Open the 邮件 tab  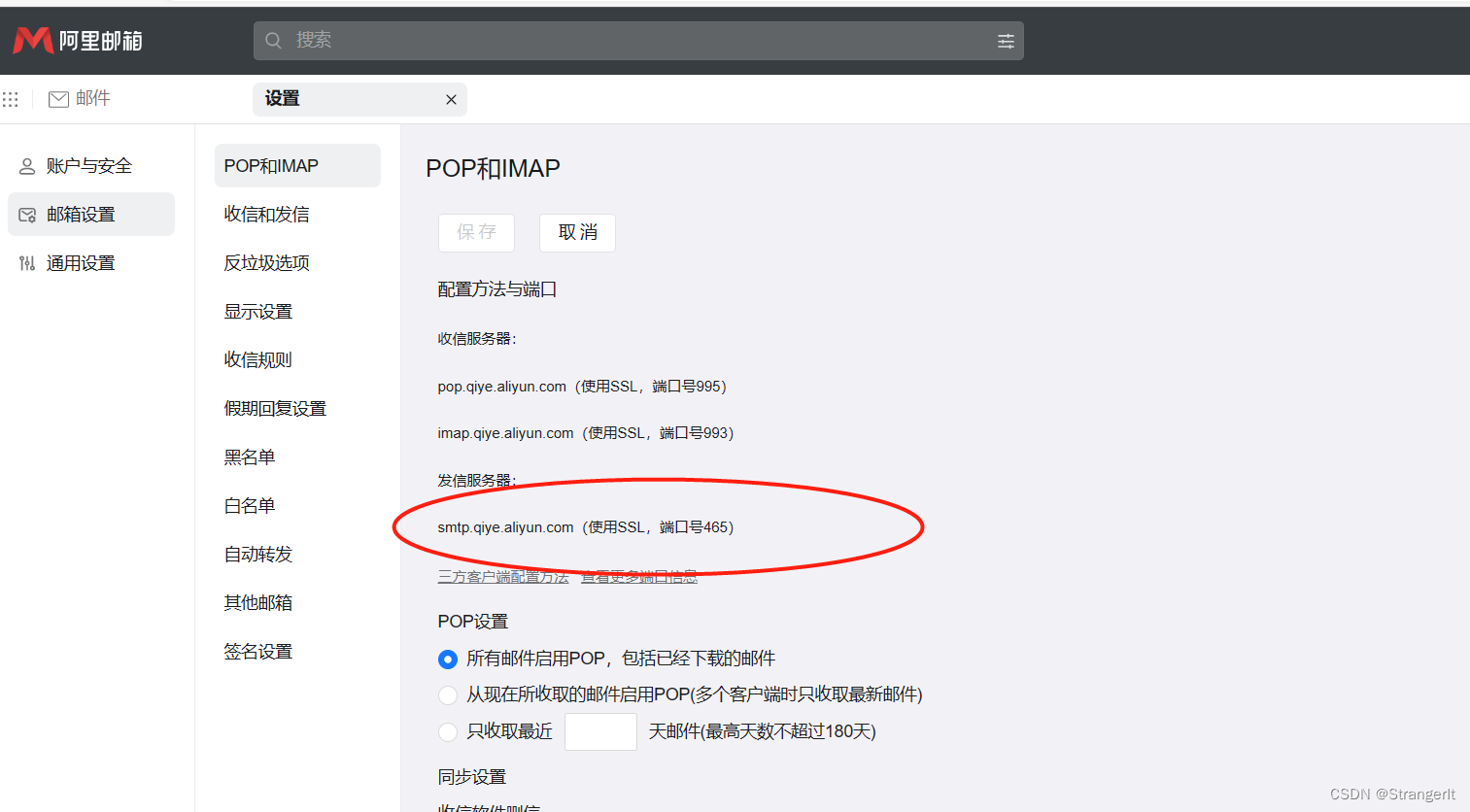pos(80,99)
